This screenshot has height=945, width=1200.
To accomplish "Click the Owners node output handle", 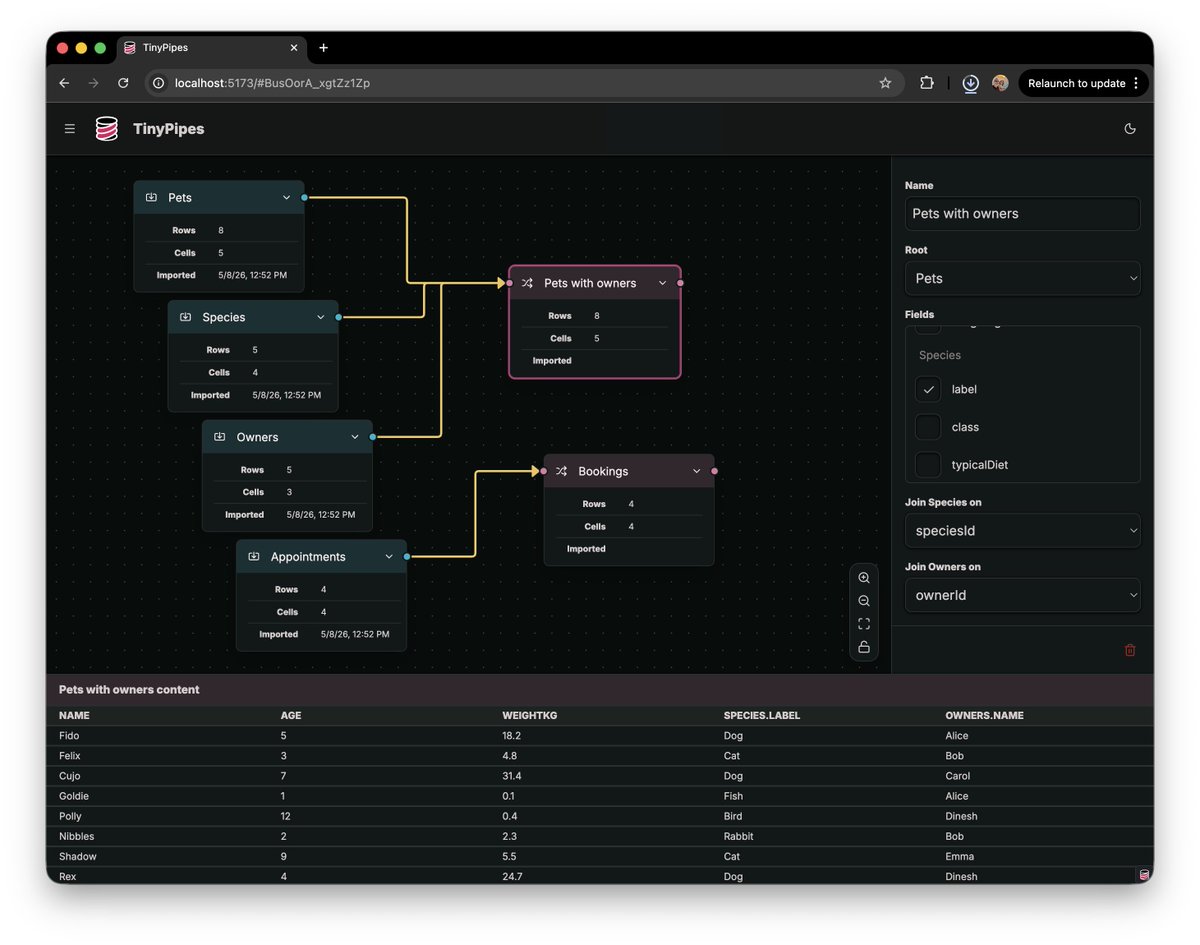I will pos(373,437).
